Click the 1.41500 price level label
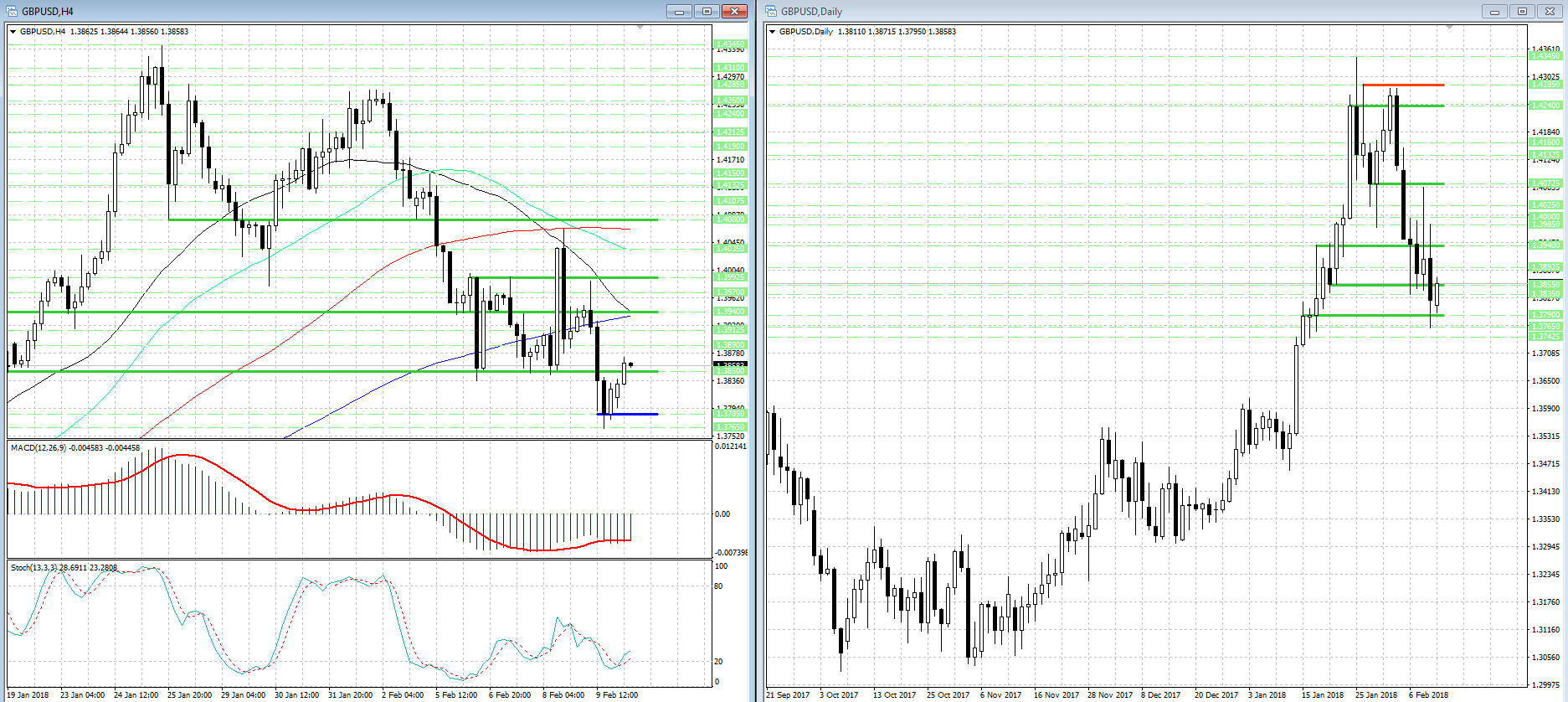Screen dimensions: 1568x702 click(730, 173)
